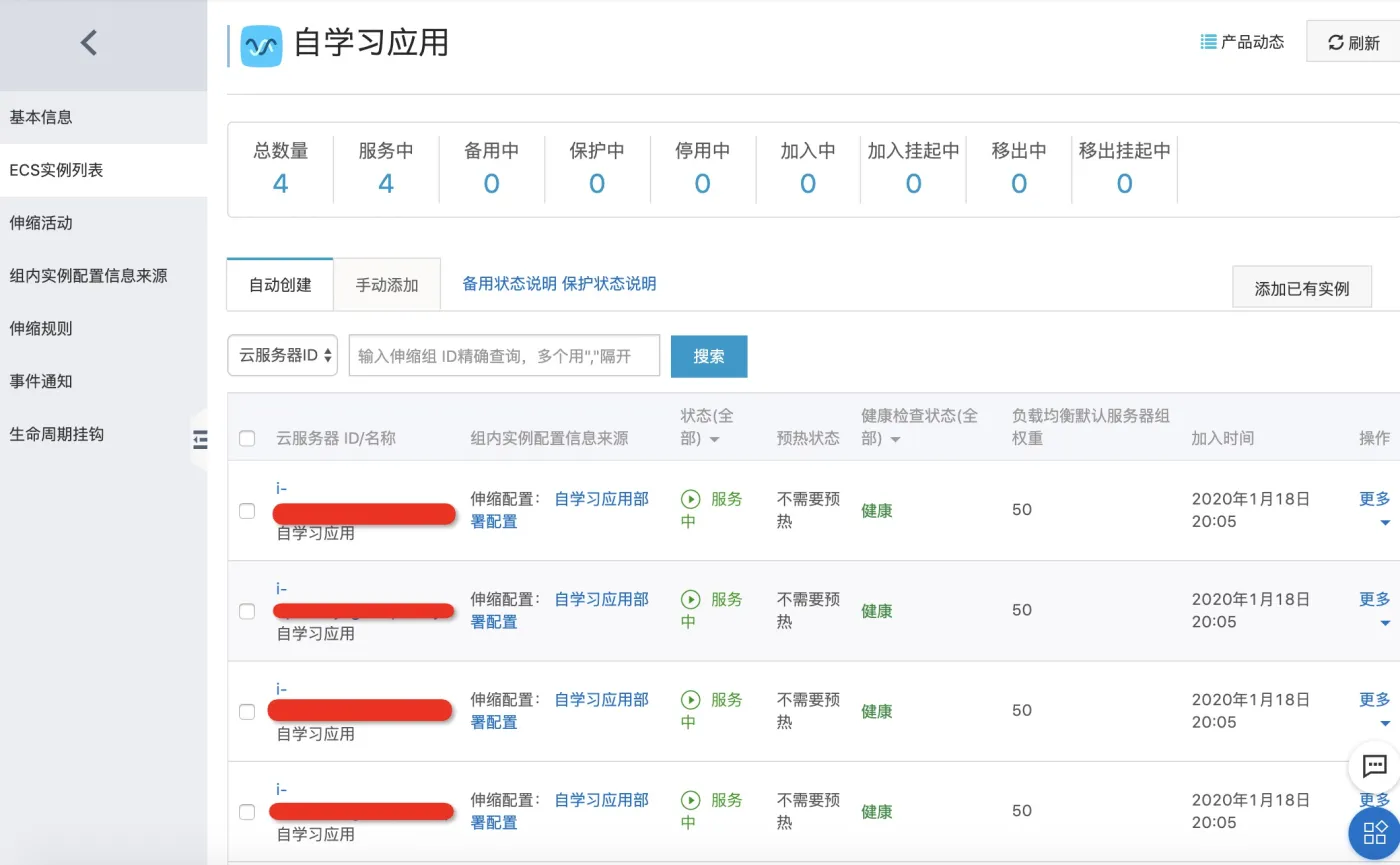Viewport: 1400px width, 865px height.
Task: Click the blue 搜索 button
Action: pyautogui.click(x=709, y=356)
